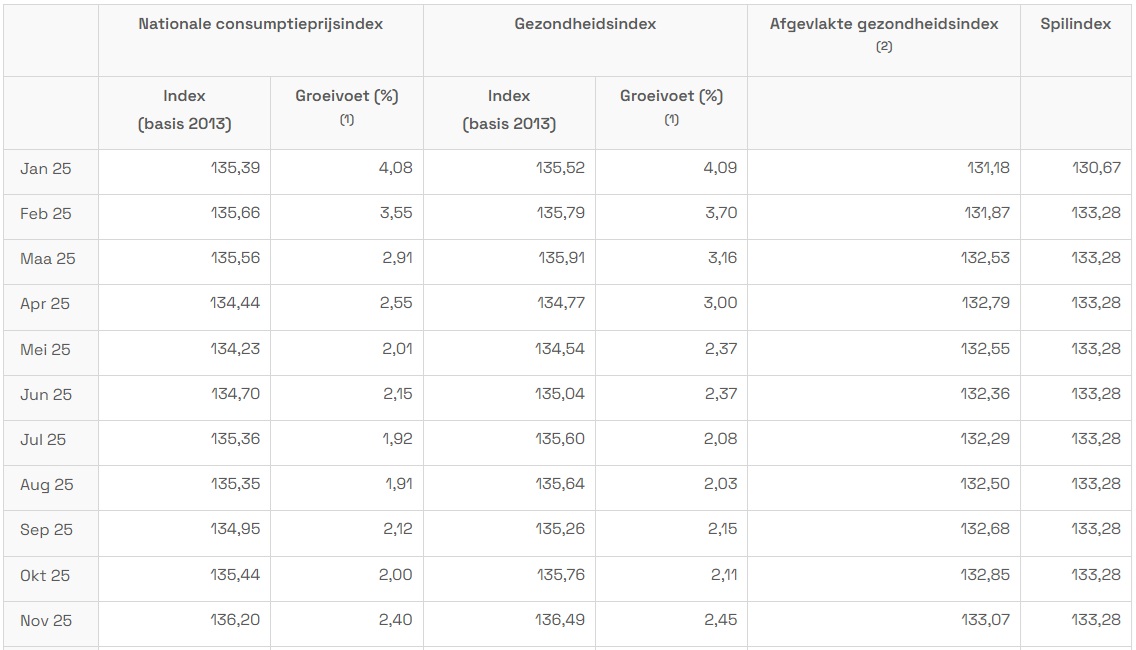Image resolution: width=1136 pixels, height=650 pixels.
Task: Select the Afgevlakte gezondheidsindex header
Action: pos(884,24)
